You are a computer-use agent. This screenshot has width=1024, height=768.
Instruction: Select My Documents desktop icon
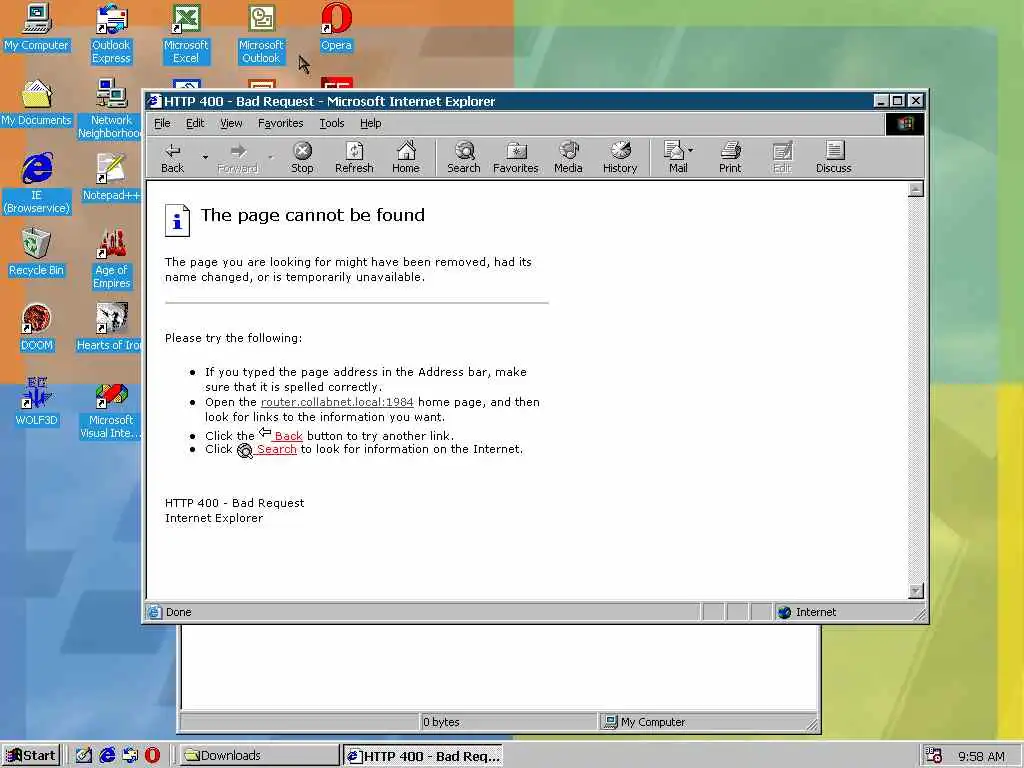(x=36, y=103)
